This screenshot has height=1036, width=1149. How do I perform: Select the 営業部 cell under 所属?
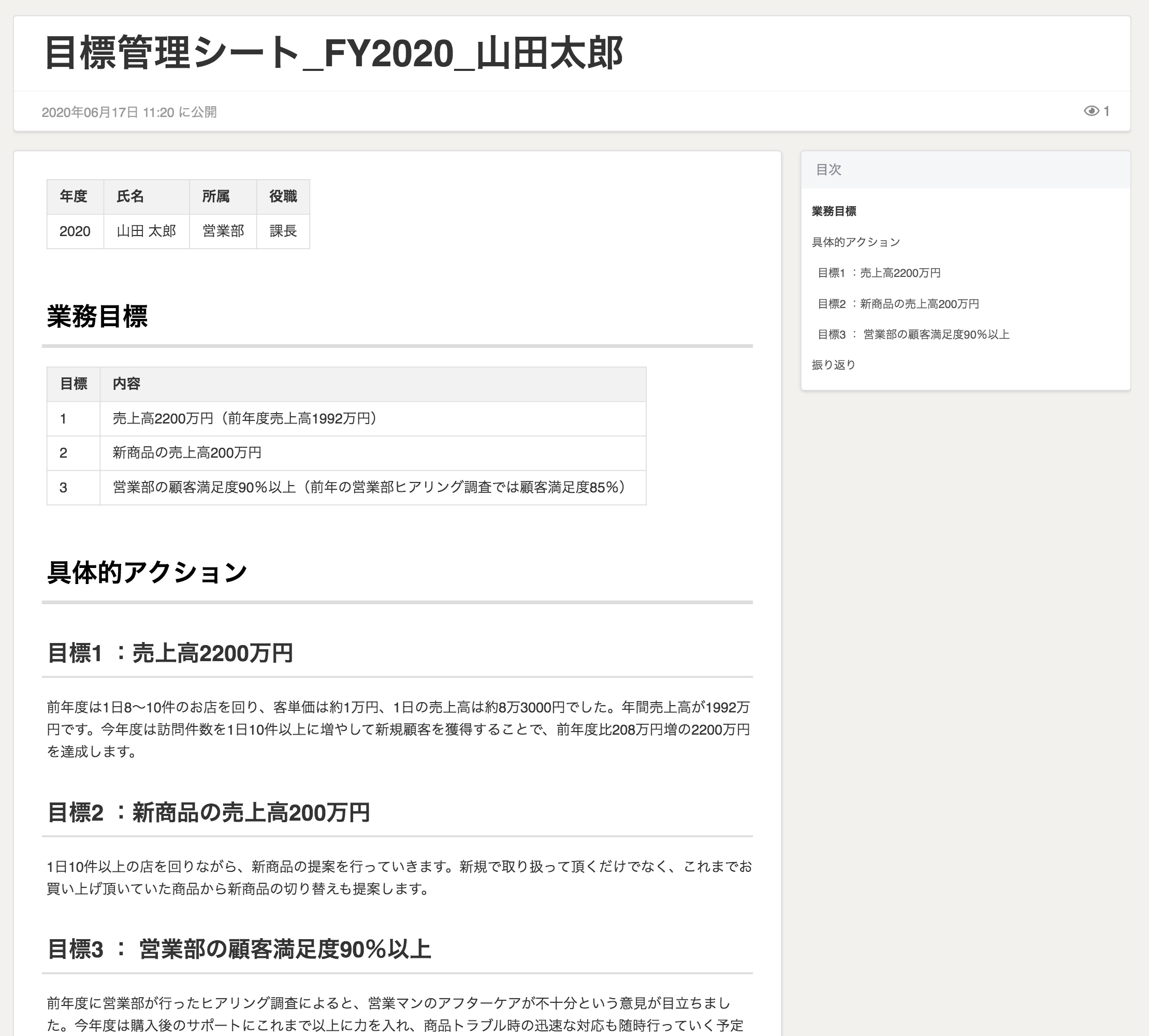223,231
